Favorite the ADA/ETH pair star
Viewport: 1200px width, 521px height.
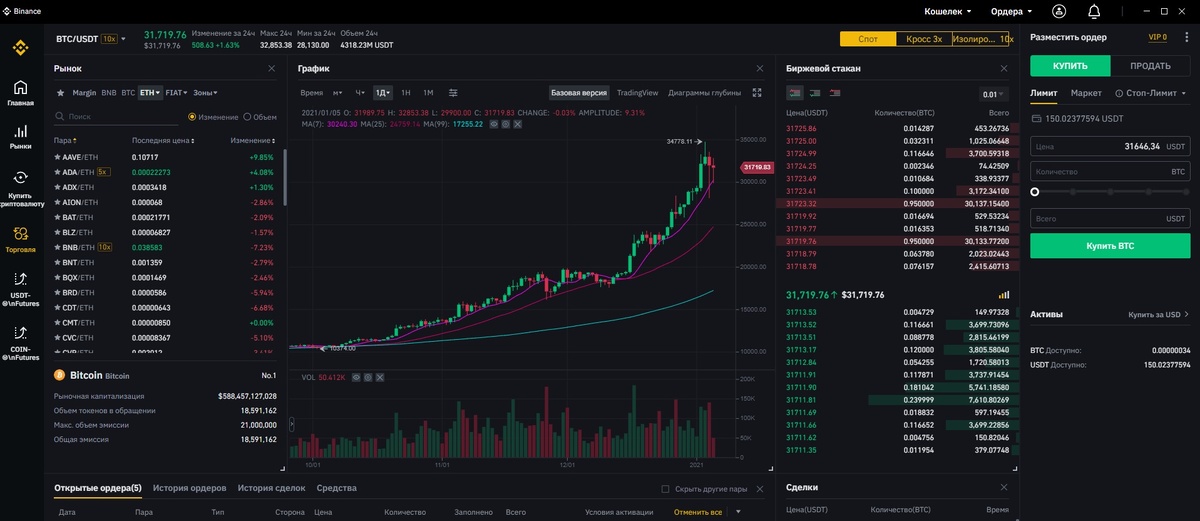pos(57,172)
